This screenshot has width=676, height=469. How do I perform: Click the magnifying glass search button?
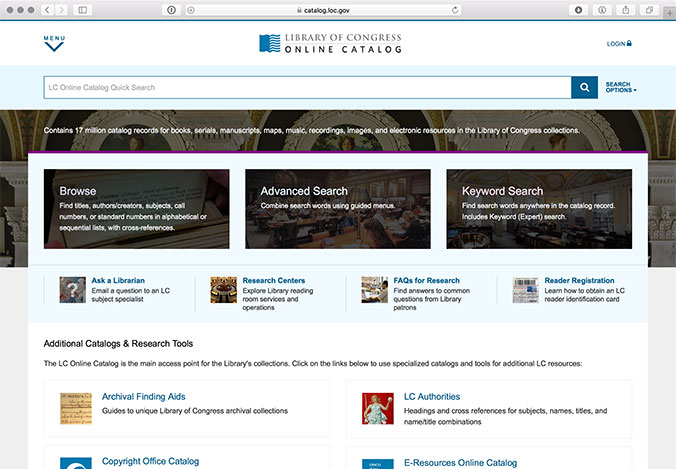[x=584, y=87]
